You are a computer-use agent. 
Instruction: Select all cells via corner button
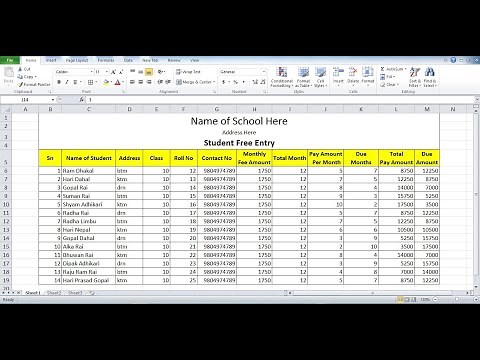point(6,109)
